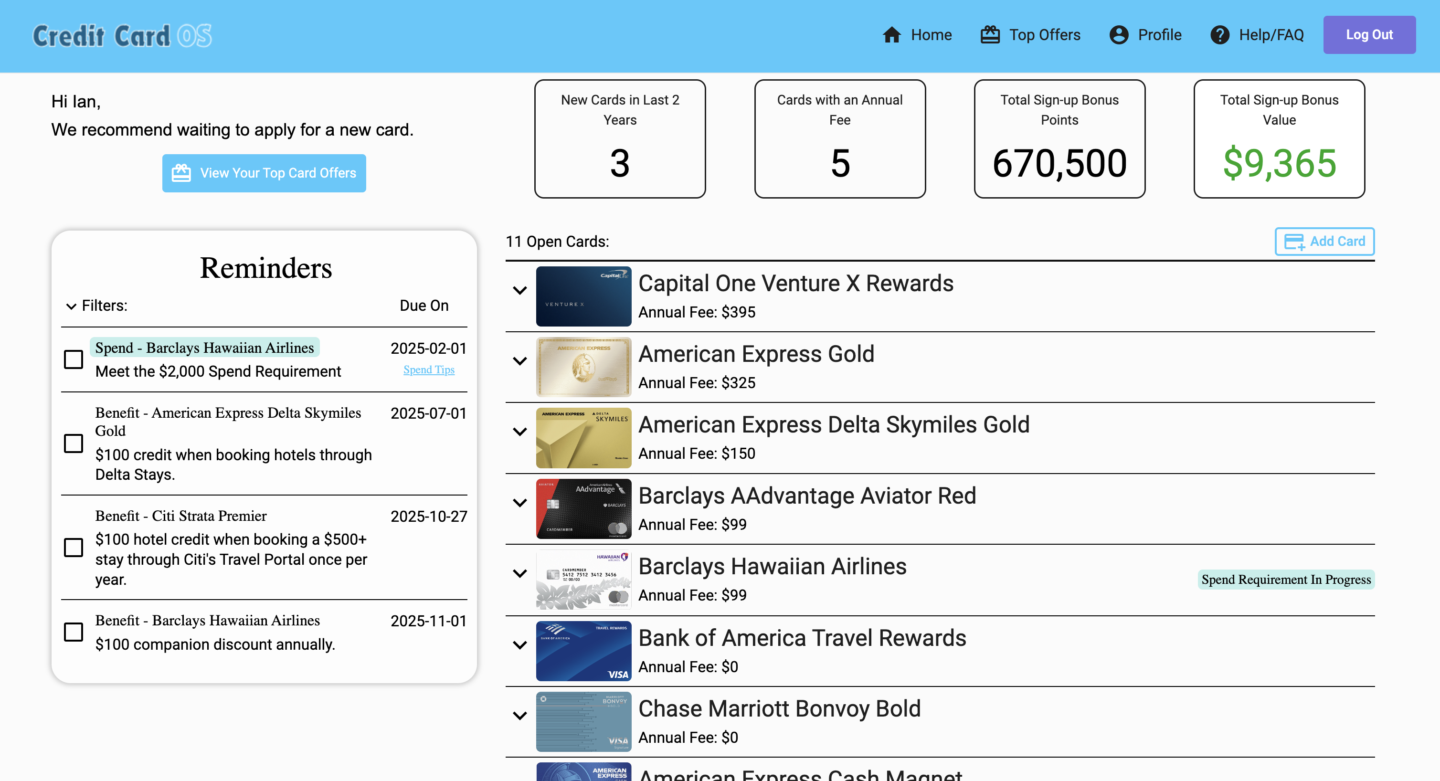Click the Total Sign-up Bonus Value stat

click(x=1280, y=139)
